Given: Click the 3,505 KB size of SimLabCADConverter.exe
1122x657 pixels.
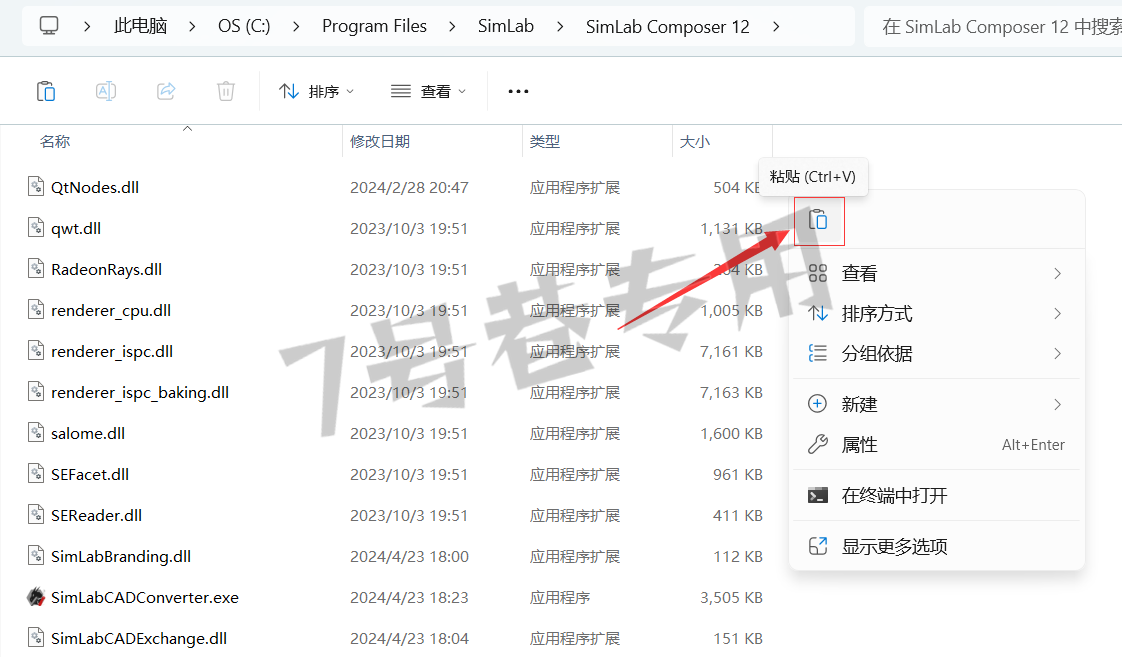Looking at the screenshot, I should [x=731, y=598].
